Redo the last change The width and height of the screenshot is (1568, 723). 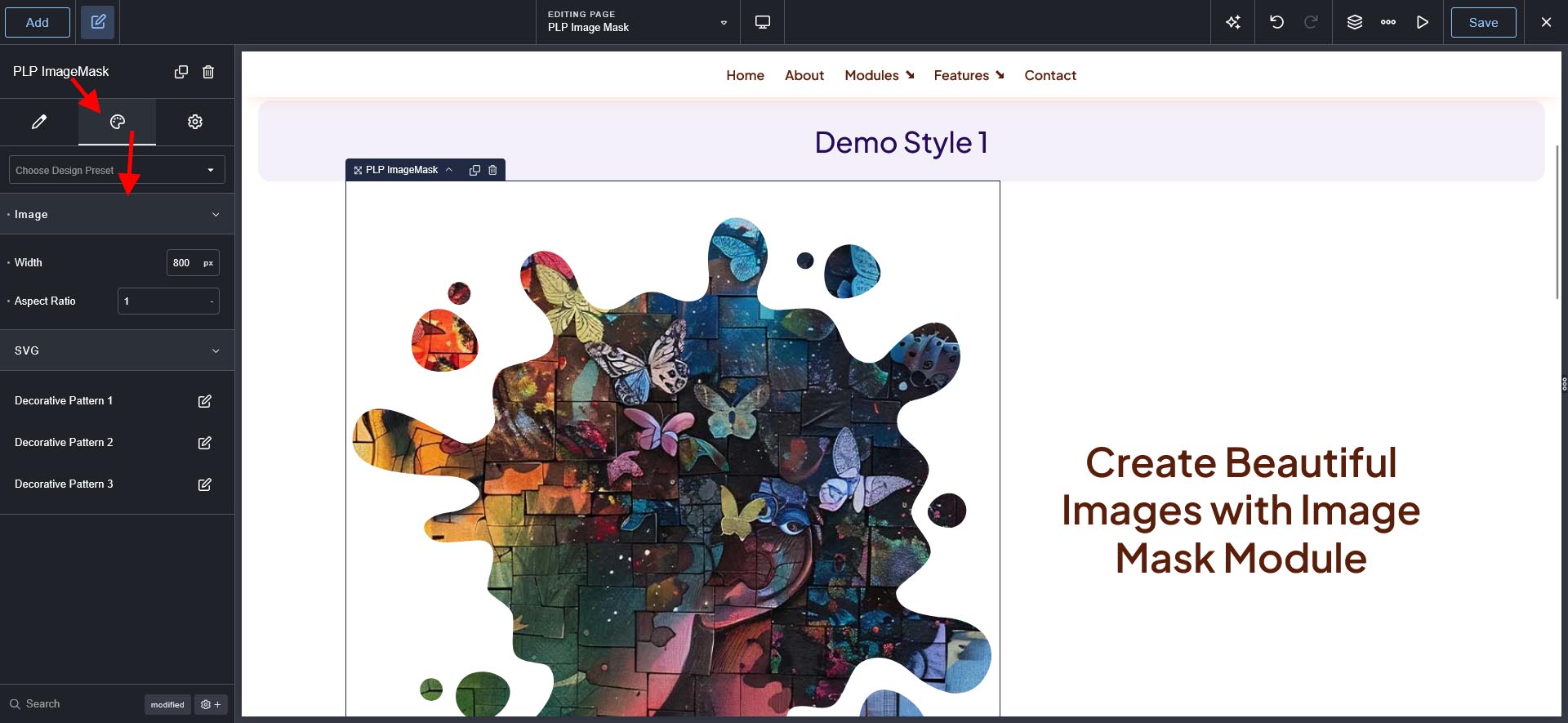(x=1311, y=22)
